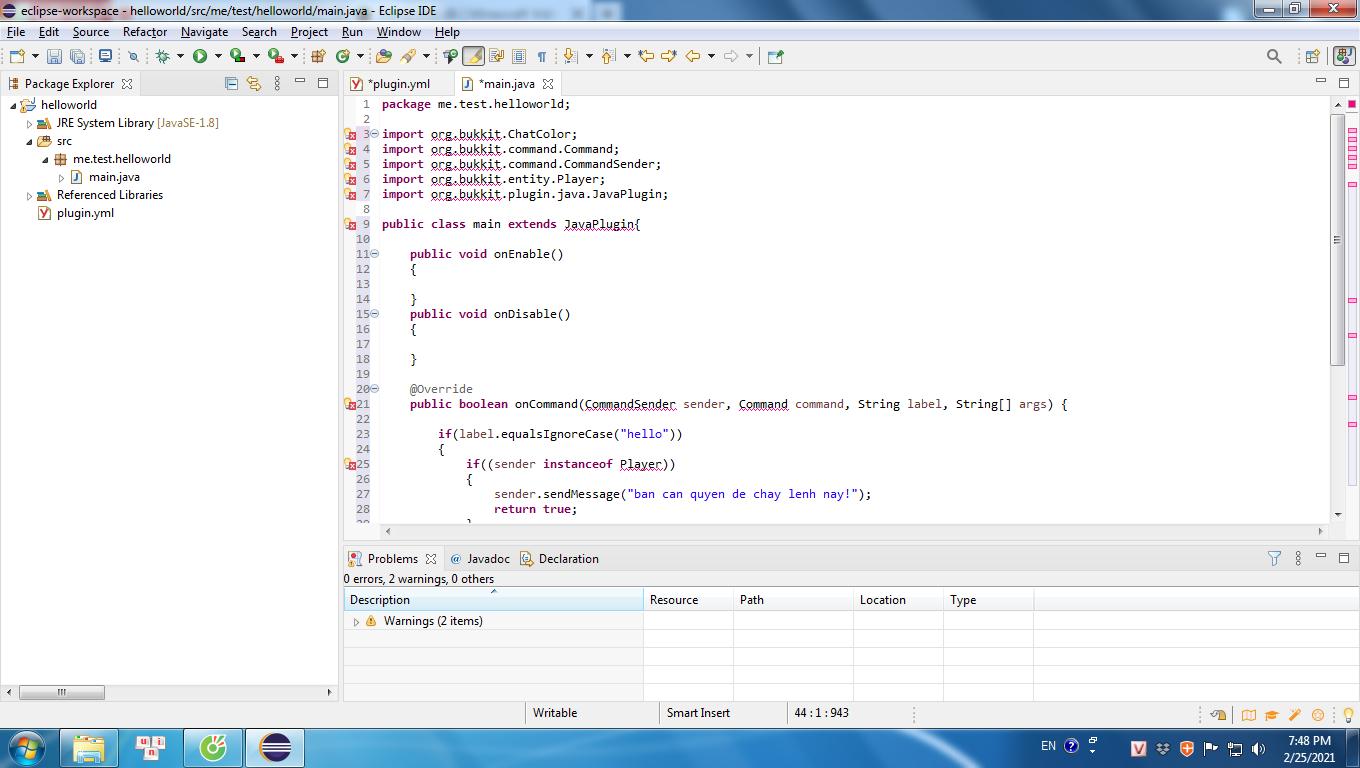The image size is (1360, 768).
Task: Open the Problems view filter icon
Action: click(1274, 559)
